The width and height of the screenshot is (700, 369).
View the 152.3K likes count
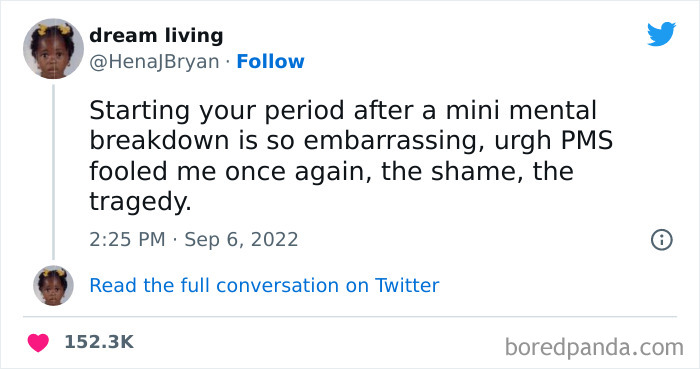(99, 342)
